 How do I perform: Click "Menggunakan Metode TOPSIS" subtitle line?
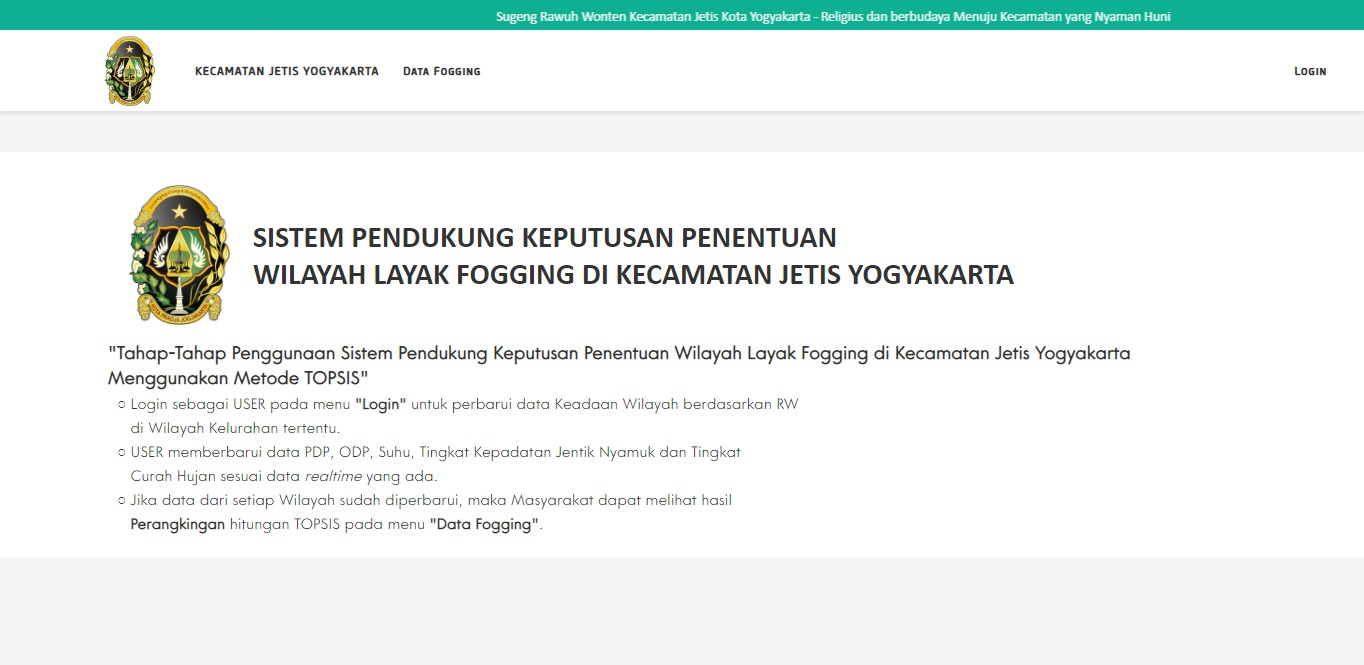(239, 378)
